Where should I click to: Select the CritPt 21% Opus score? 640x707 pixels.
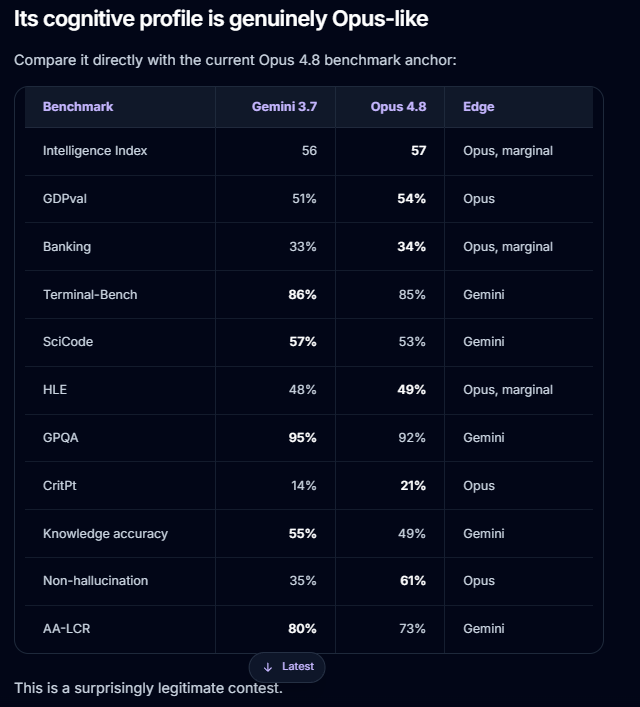coord(413,486)
